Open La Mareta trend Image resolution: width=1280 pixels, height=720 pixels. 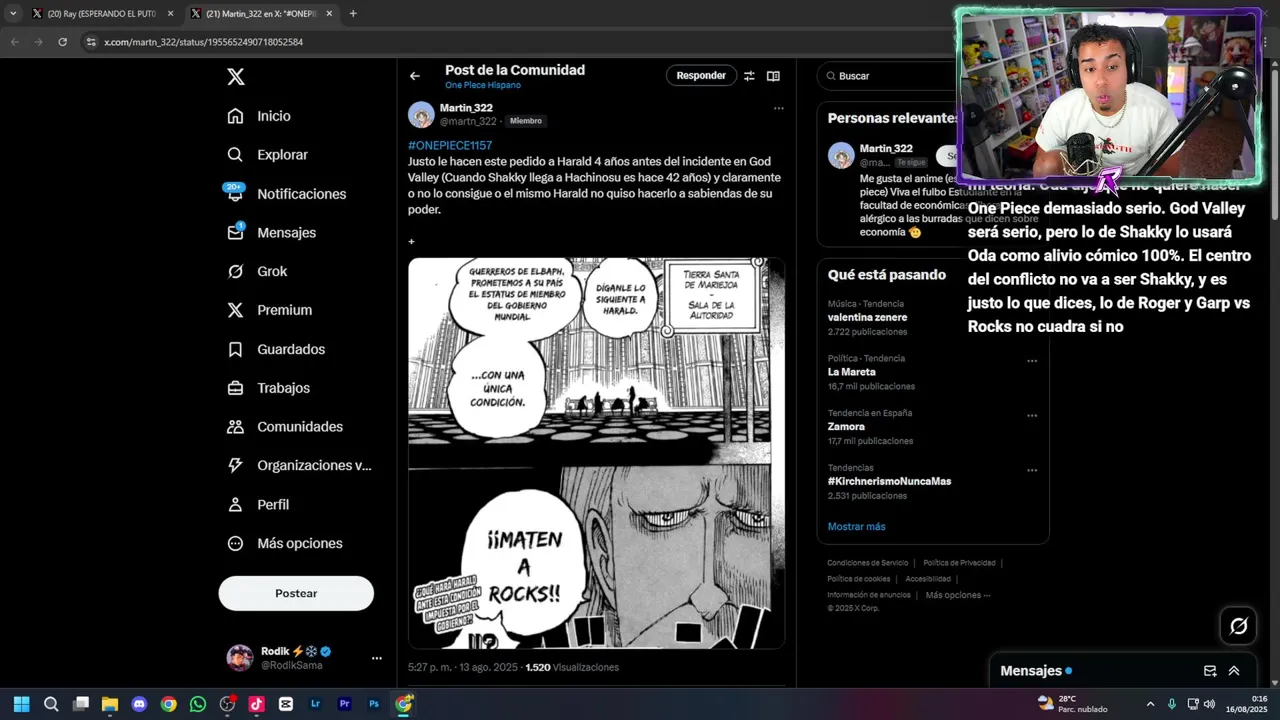point(851,372)
